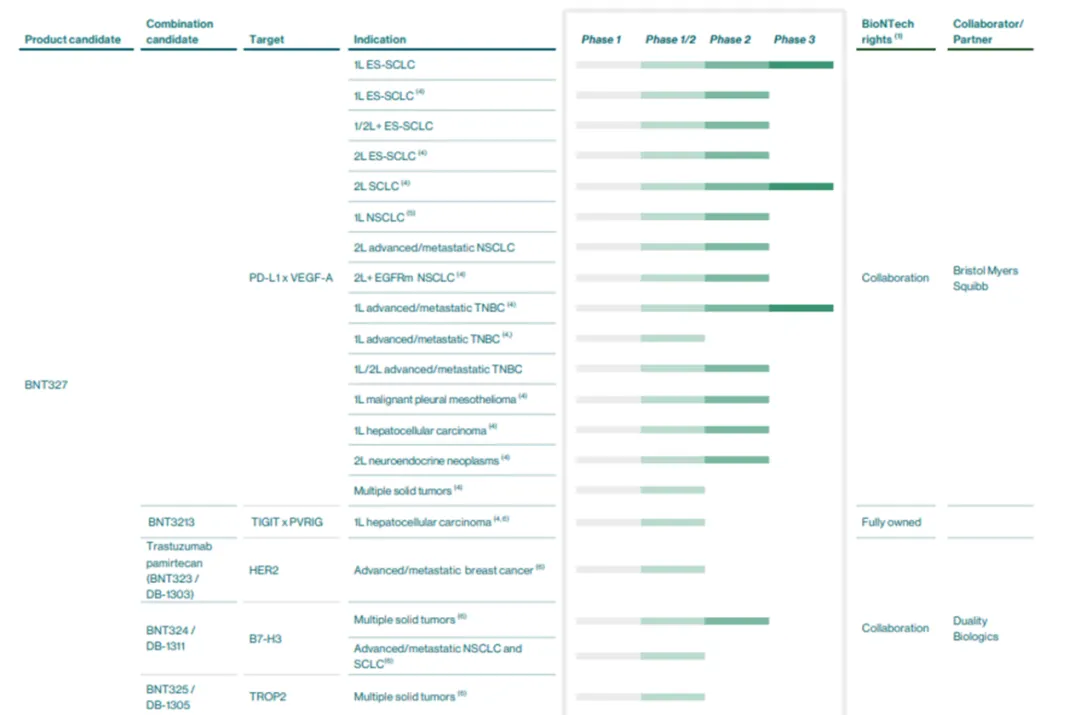Open the Duality Biologics partner entry

(x=975, y=628)
